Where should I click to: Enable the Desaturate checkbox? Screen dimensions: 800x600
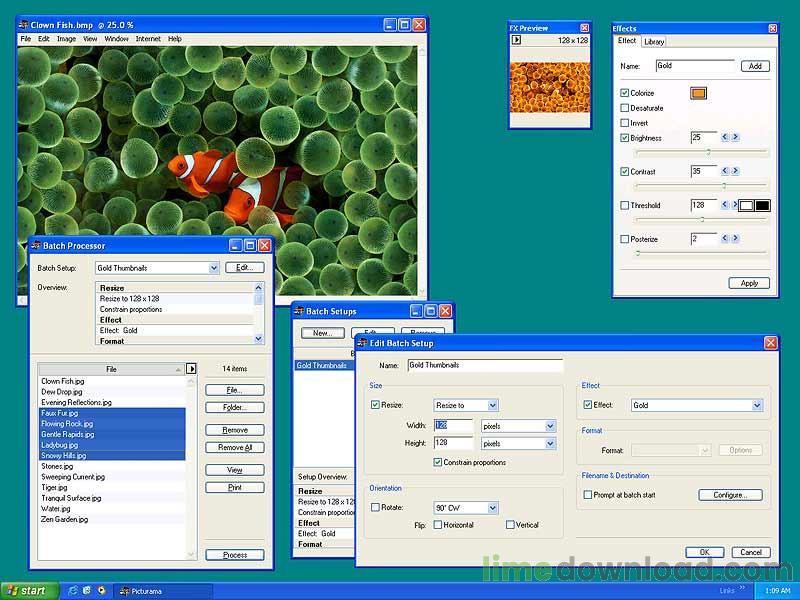click(625, 108)
